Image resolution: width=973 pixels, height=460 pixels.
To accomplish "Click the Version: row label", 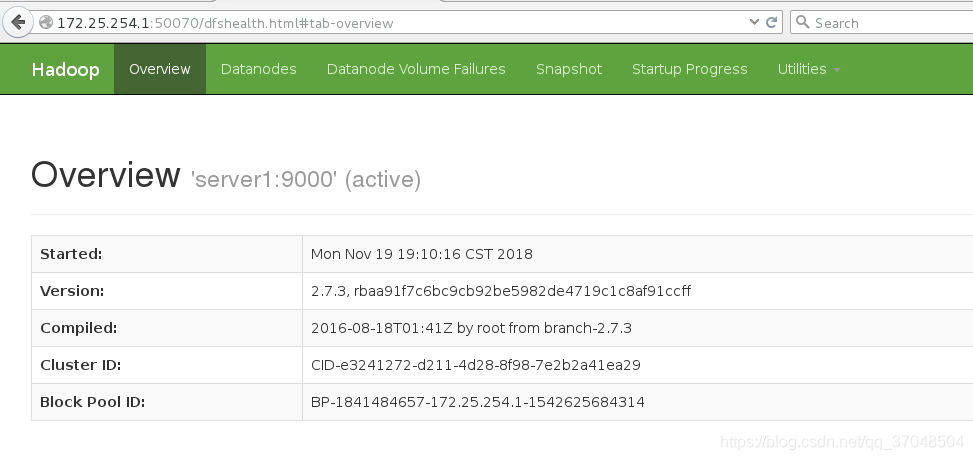I will pos(72,291).
